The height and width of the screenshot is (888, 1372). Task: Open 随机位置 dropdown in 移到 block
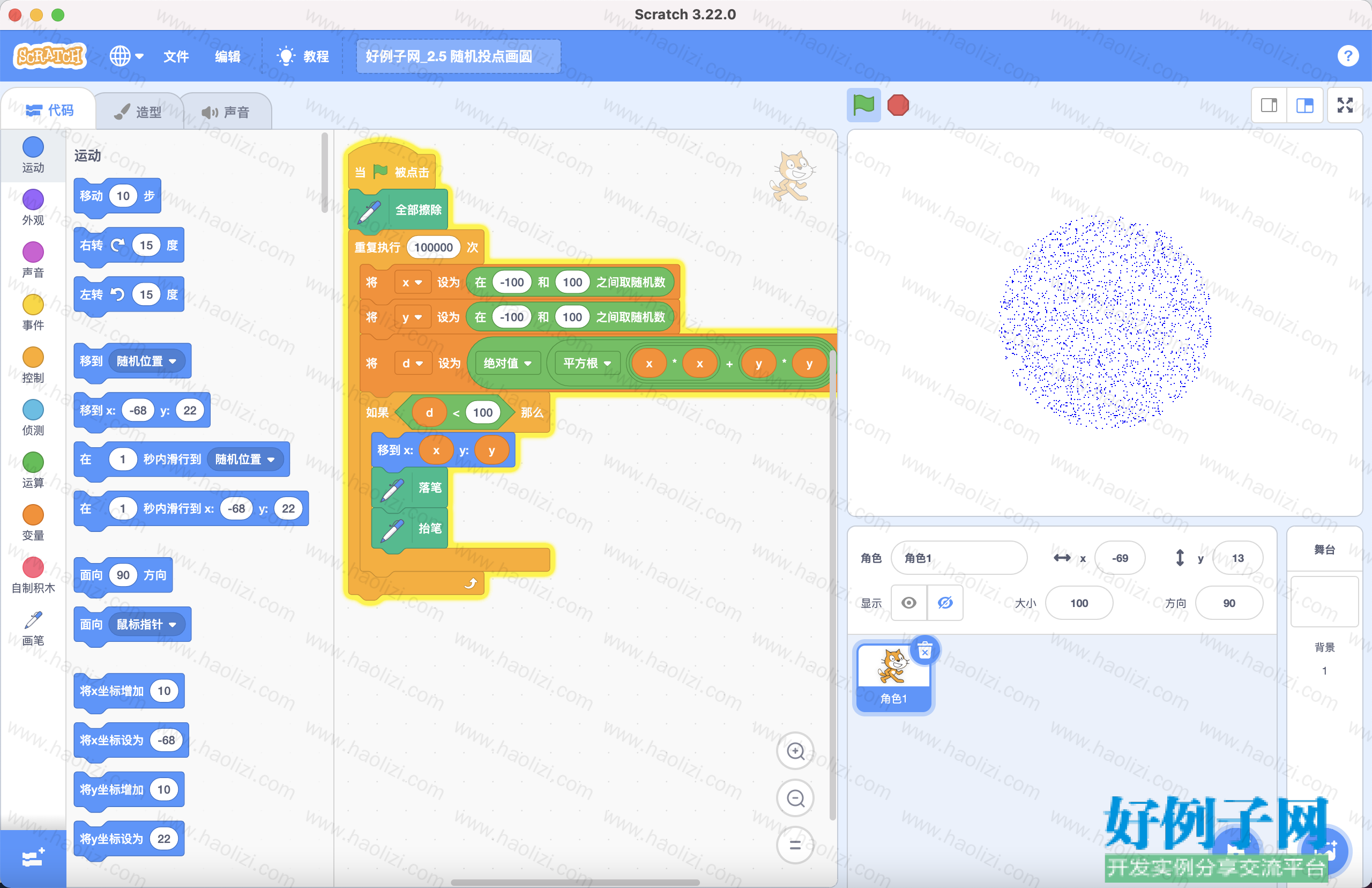tap(147, 361)
